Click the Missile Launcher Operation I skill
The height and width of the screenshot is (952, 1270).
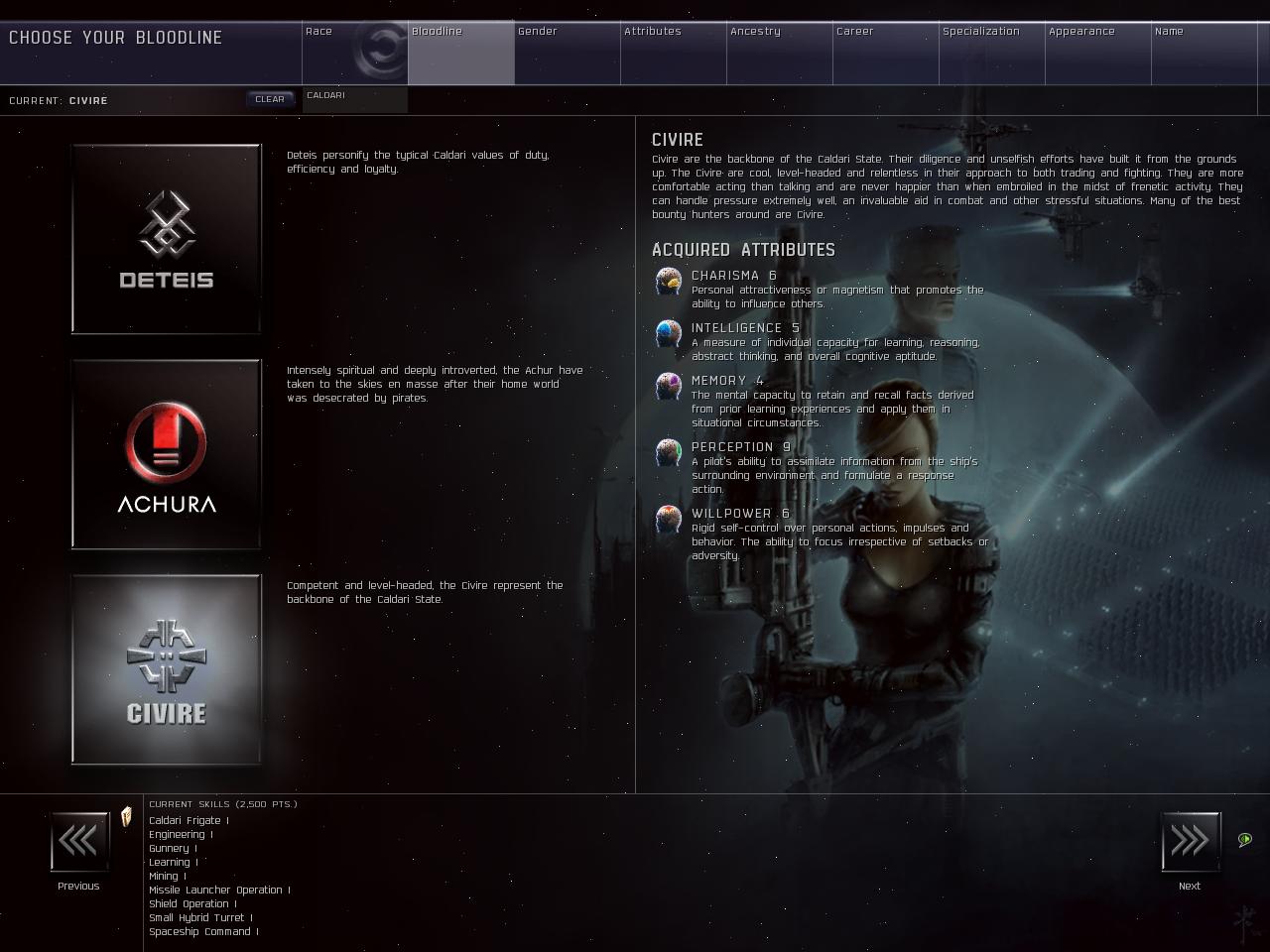[x=219, y=891]
